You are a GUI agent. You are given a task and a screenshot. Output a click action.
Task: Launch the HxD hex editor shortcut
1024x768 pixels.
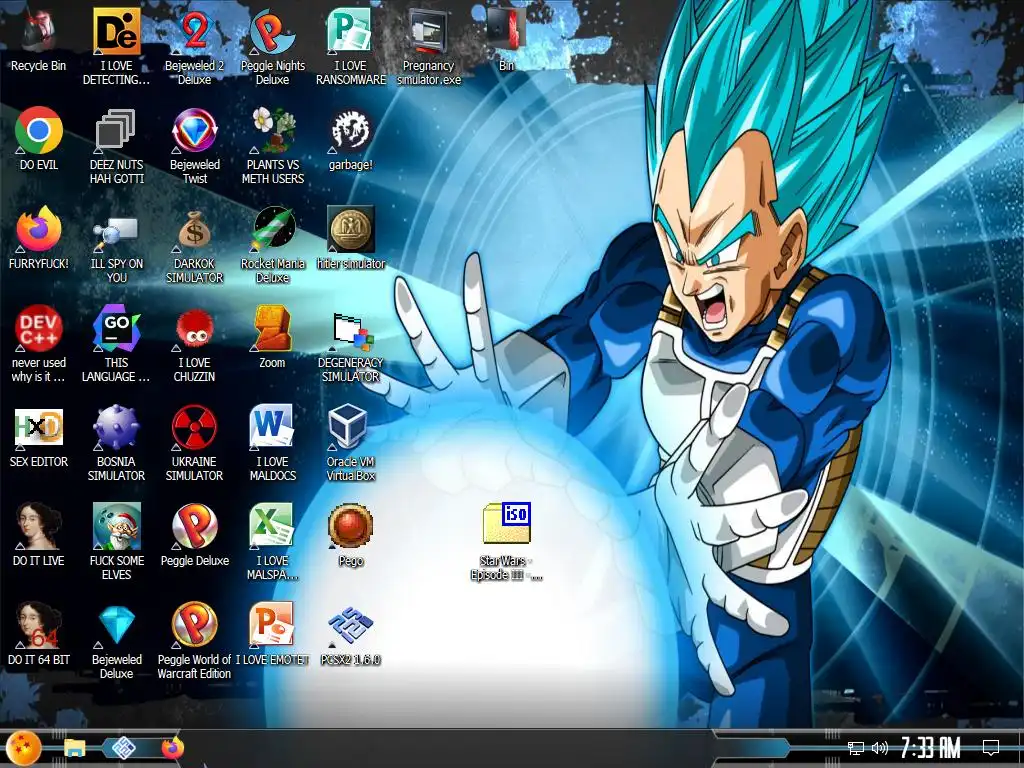pyautogui.click(x=39, y=427)
